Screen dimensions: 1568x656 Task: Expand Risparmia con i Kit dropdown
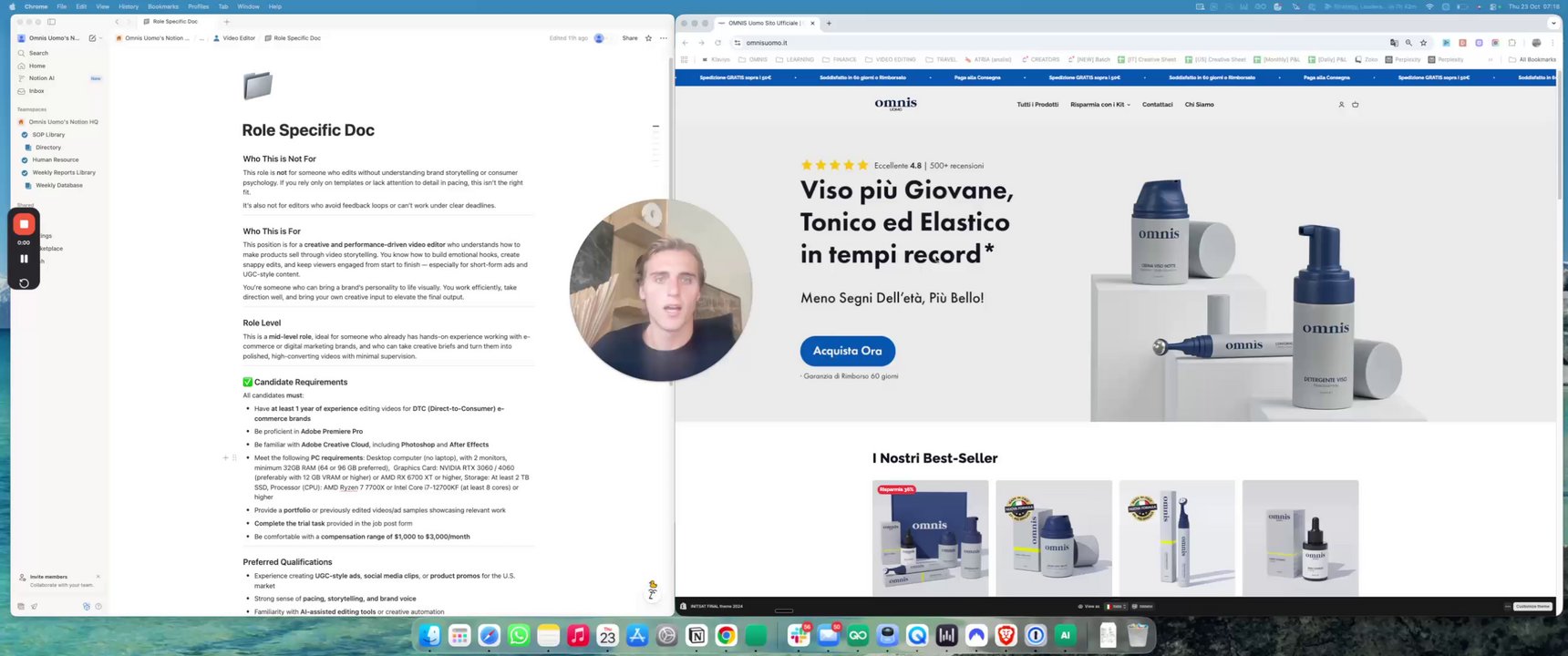[x=1100, y=105]
